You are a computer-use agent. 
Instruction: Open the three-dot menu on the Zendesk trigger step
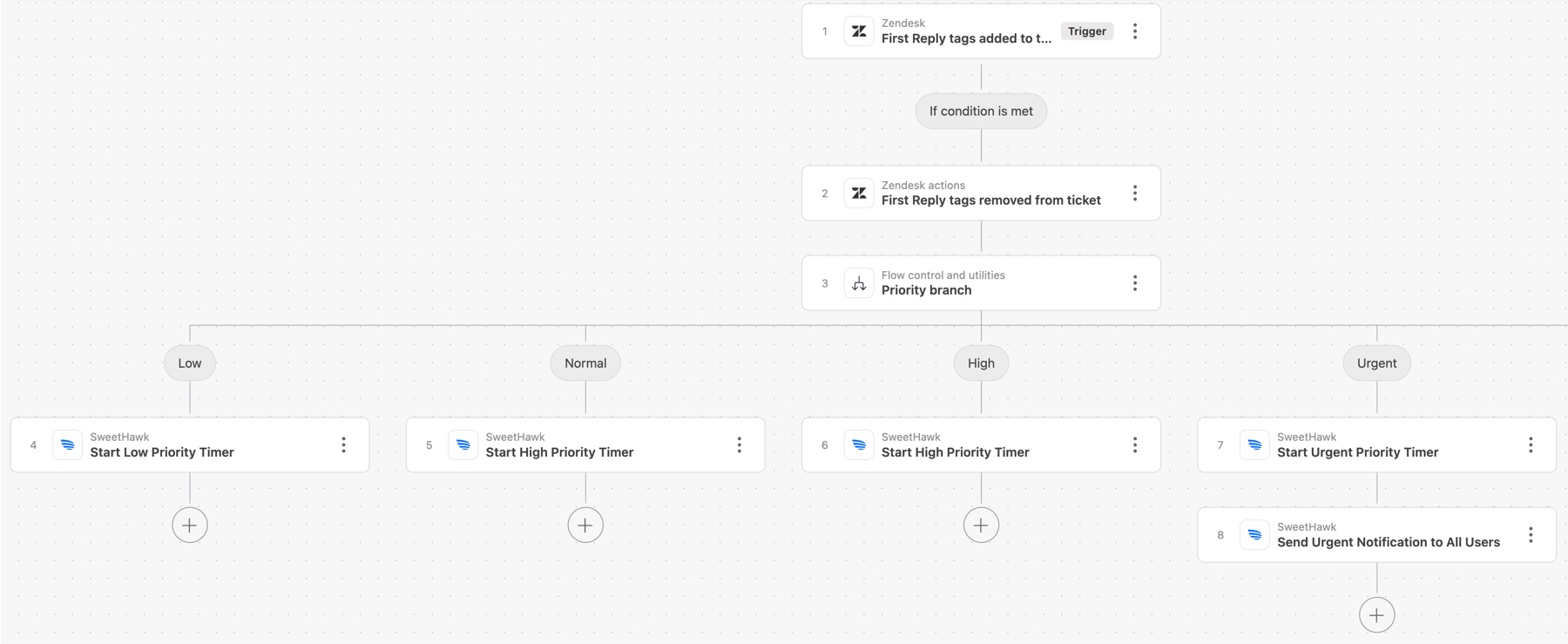click(1135, 31)
